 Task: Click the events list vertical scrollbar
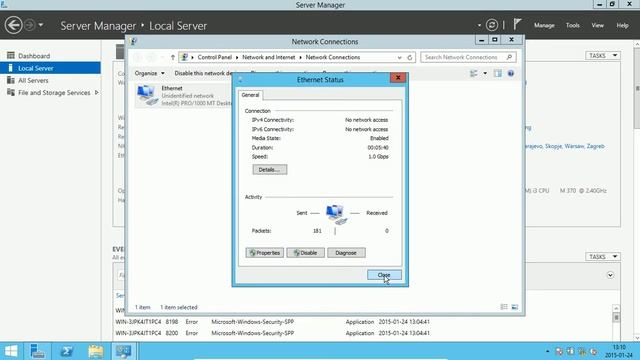616,318
